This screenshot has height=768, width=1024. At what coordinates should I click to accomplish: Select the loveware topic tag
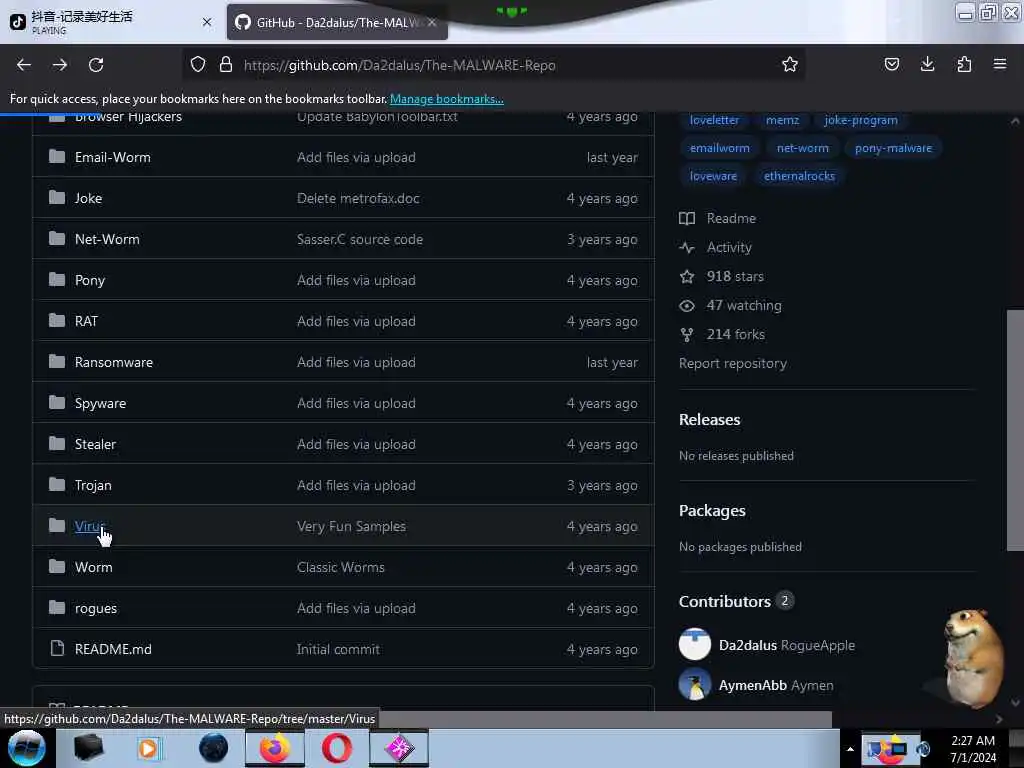point(713,176)
